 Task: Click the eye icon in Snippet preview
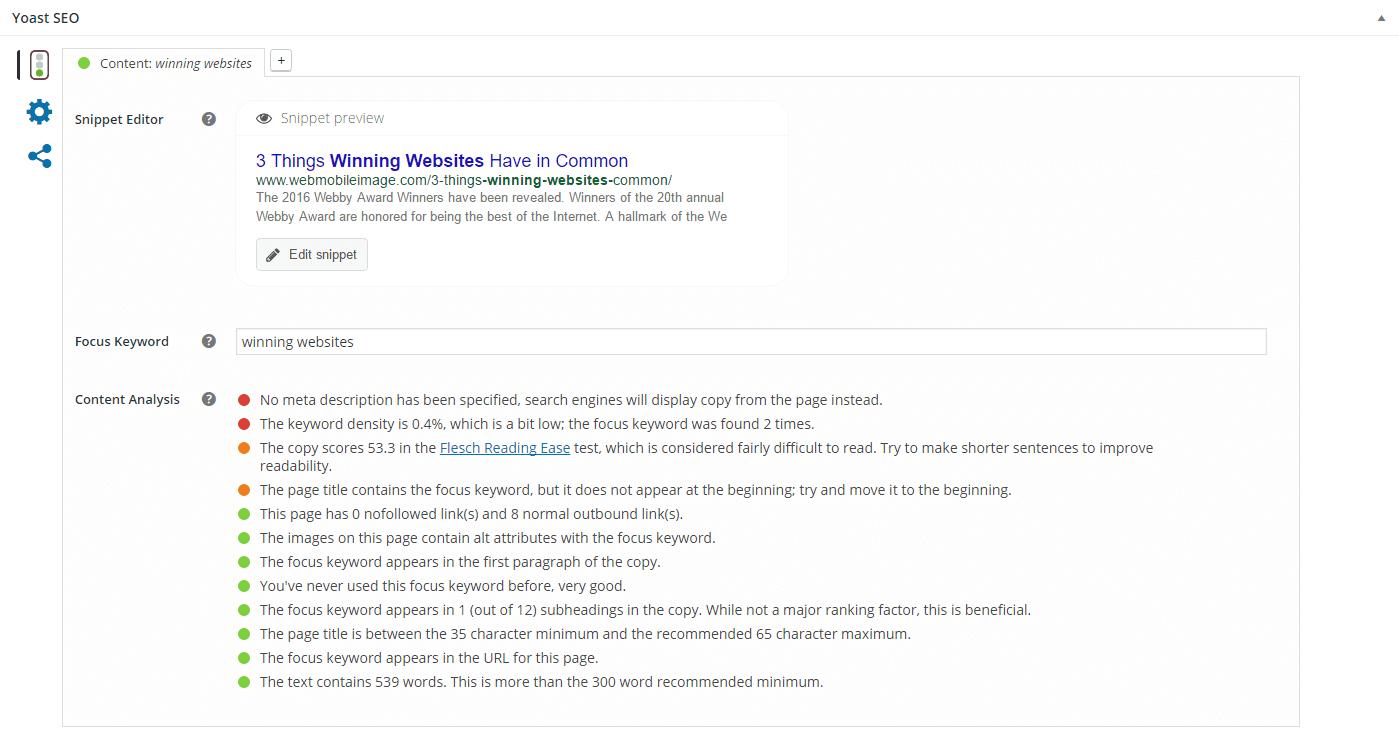point(264,118)
